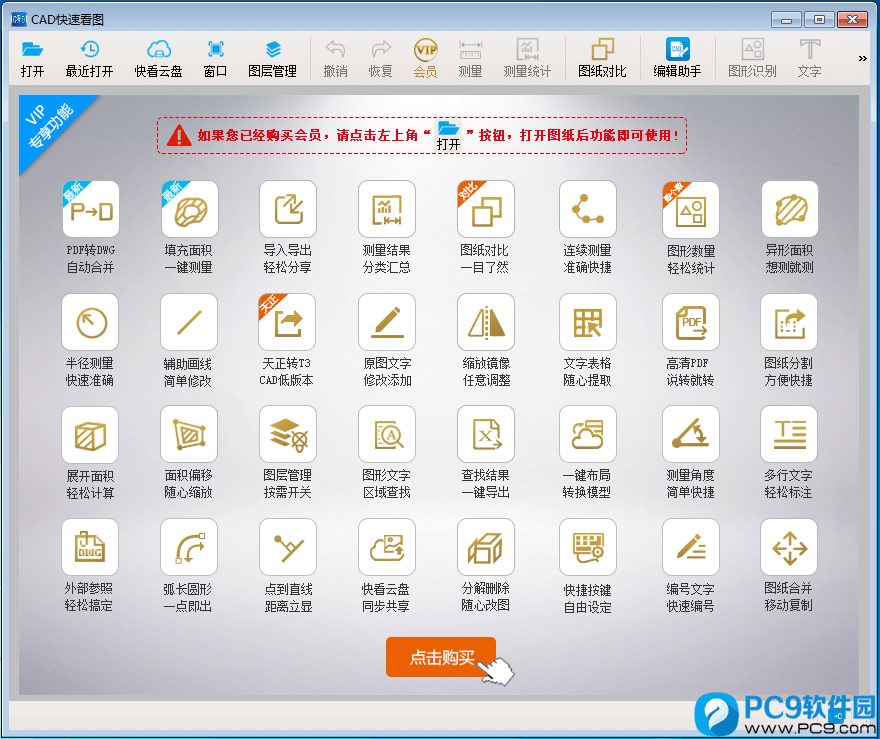Click the 弧长圆形 一点即出 icon

(x=189, y=547)
